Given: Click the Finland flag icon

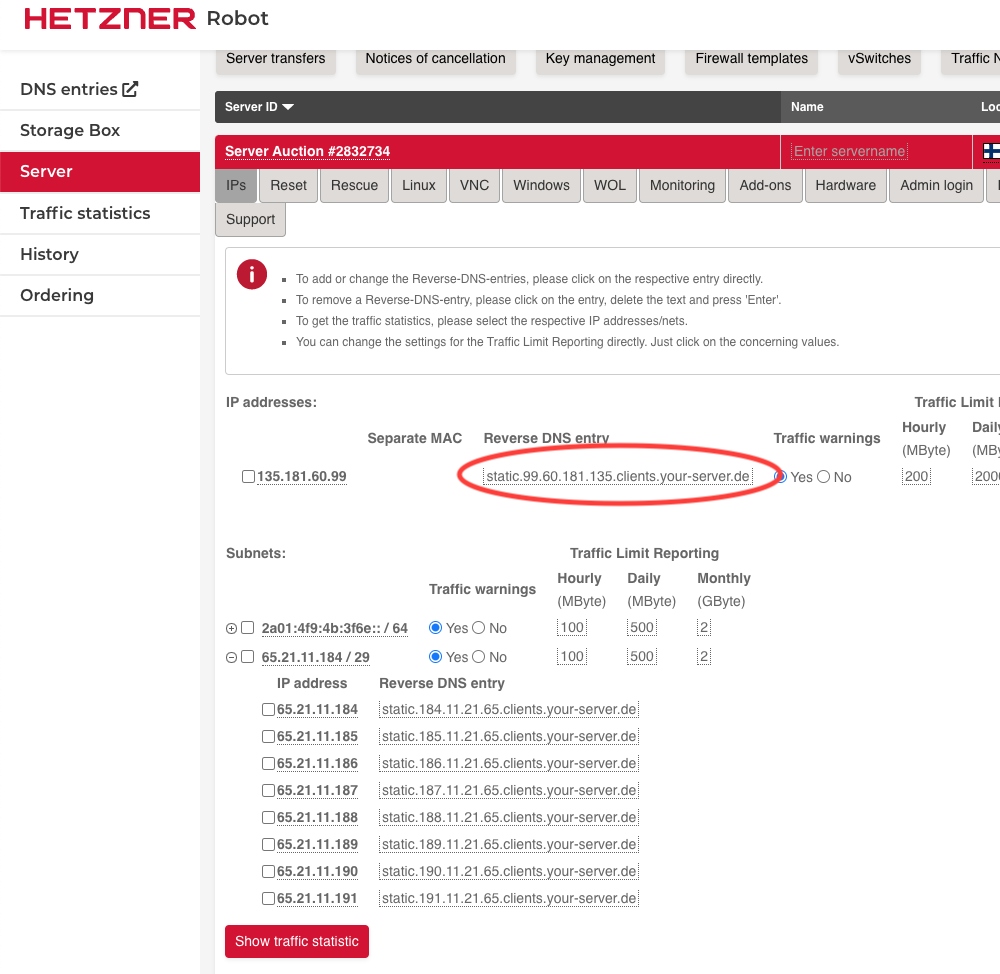Looking at the screenshot, I should pyautogui.click(x=991, y=151).
